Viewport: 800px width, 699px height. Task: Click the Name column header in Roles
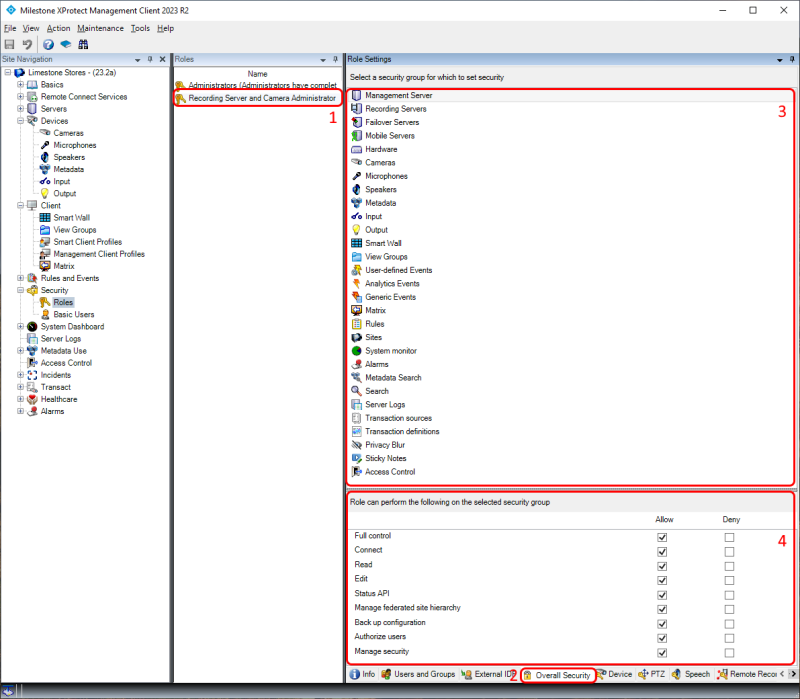[257, 74]
